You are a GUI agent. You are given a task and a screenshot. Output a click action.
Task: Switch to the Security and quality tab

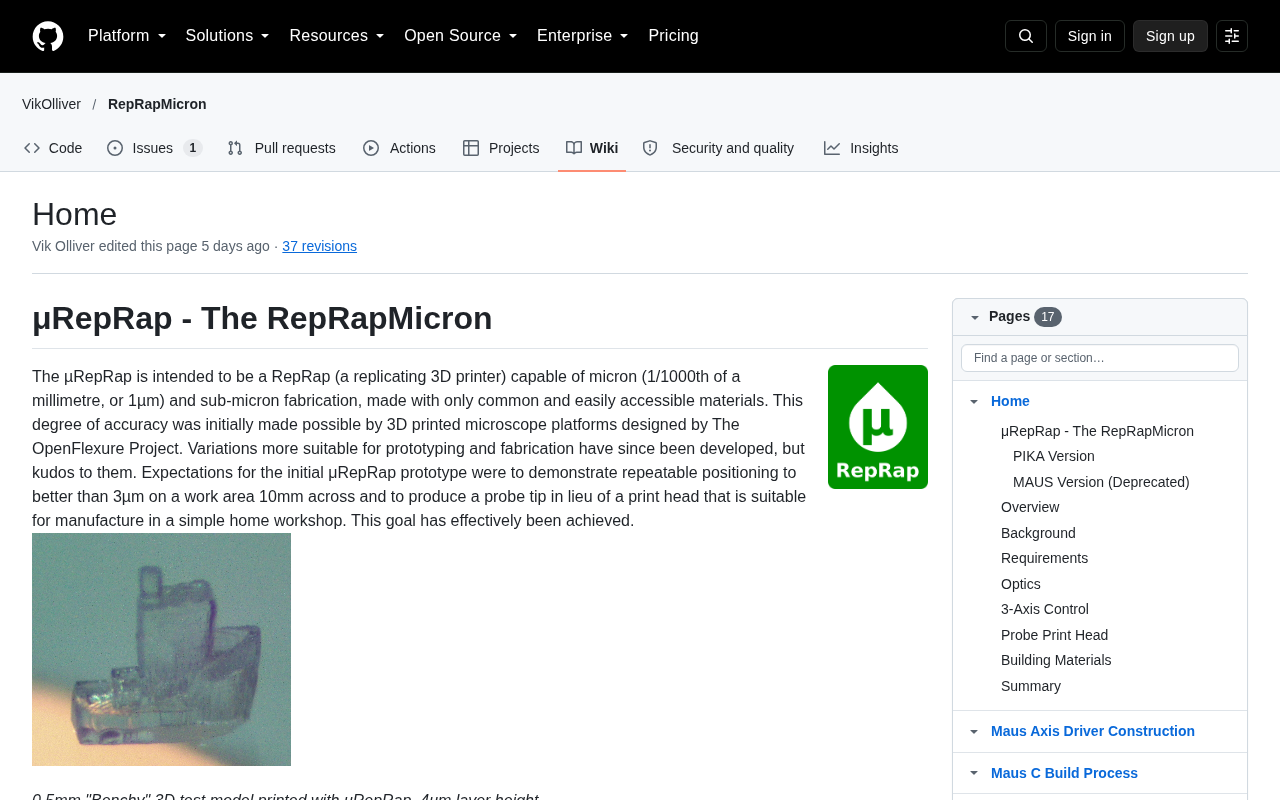[719, 148]
